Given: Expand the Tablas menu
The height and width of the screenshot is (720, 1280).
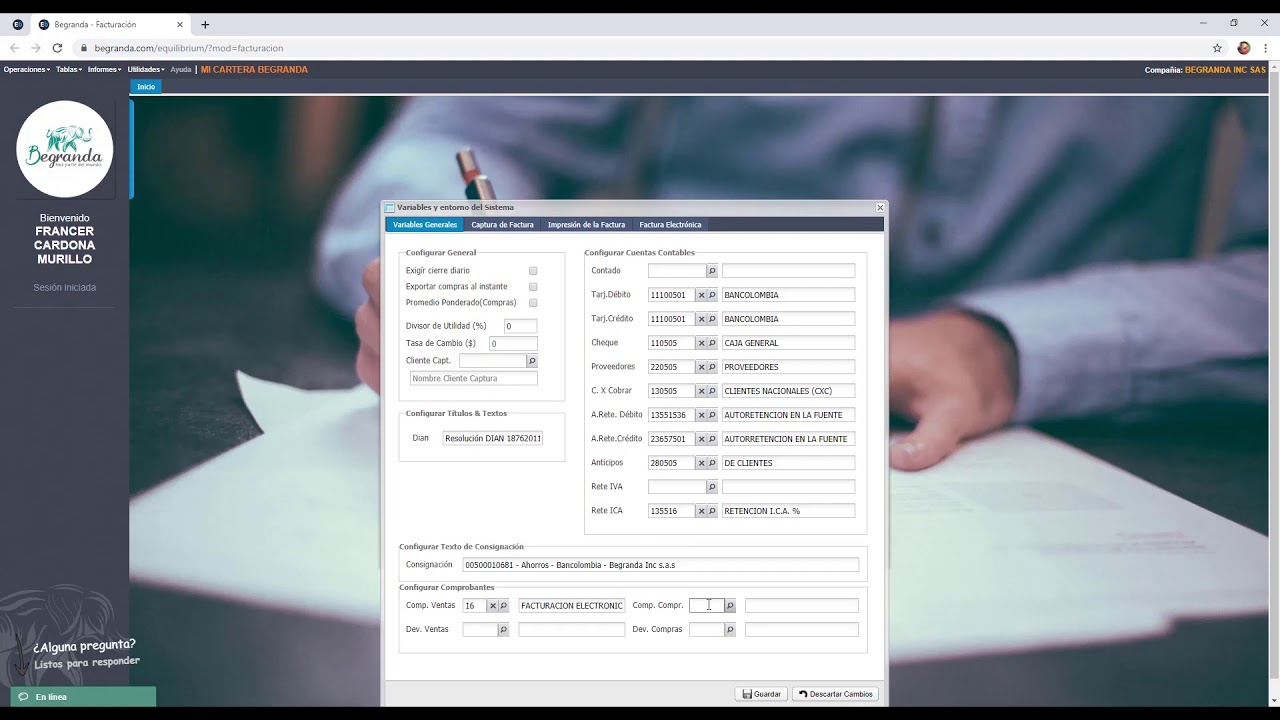Looking at the screenshot, I should [68, 70].
